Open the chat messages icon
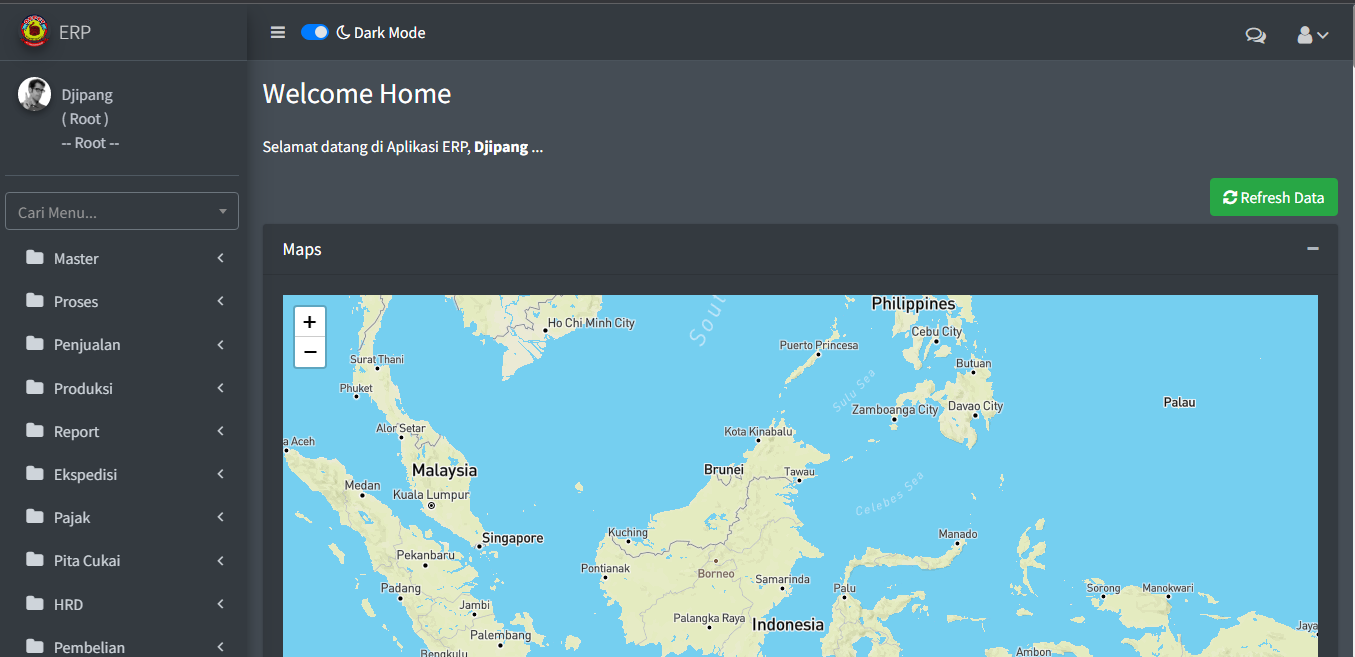Image resolution: width=1355 pixels, height=657 pixels. [1255, 35]
